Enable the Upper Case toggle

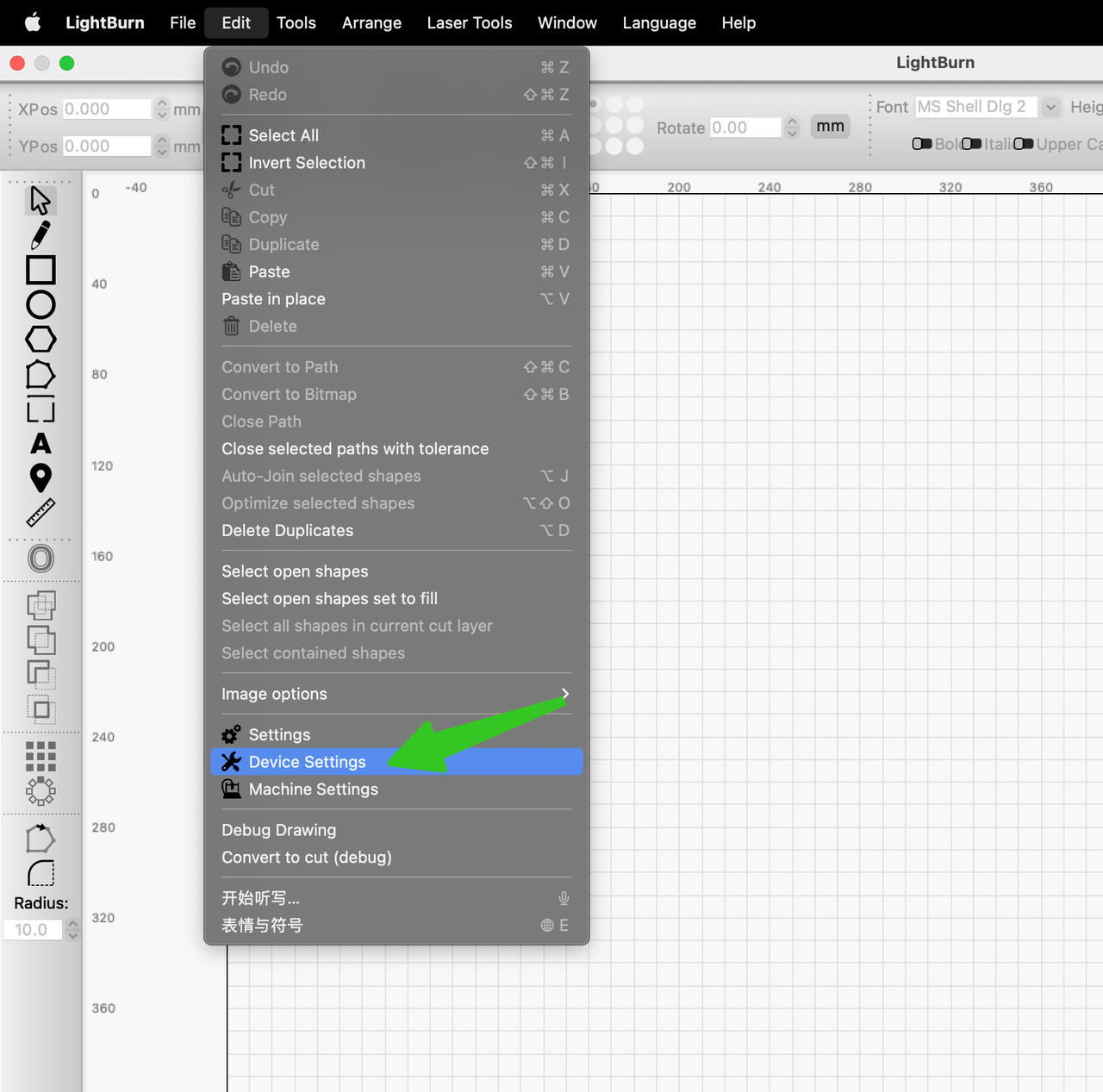pyautogui.click(x=1024, y=144)
